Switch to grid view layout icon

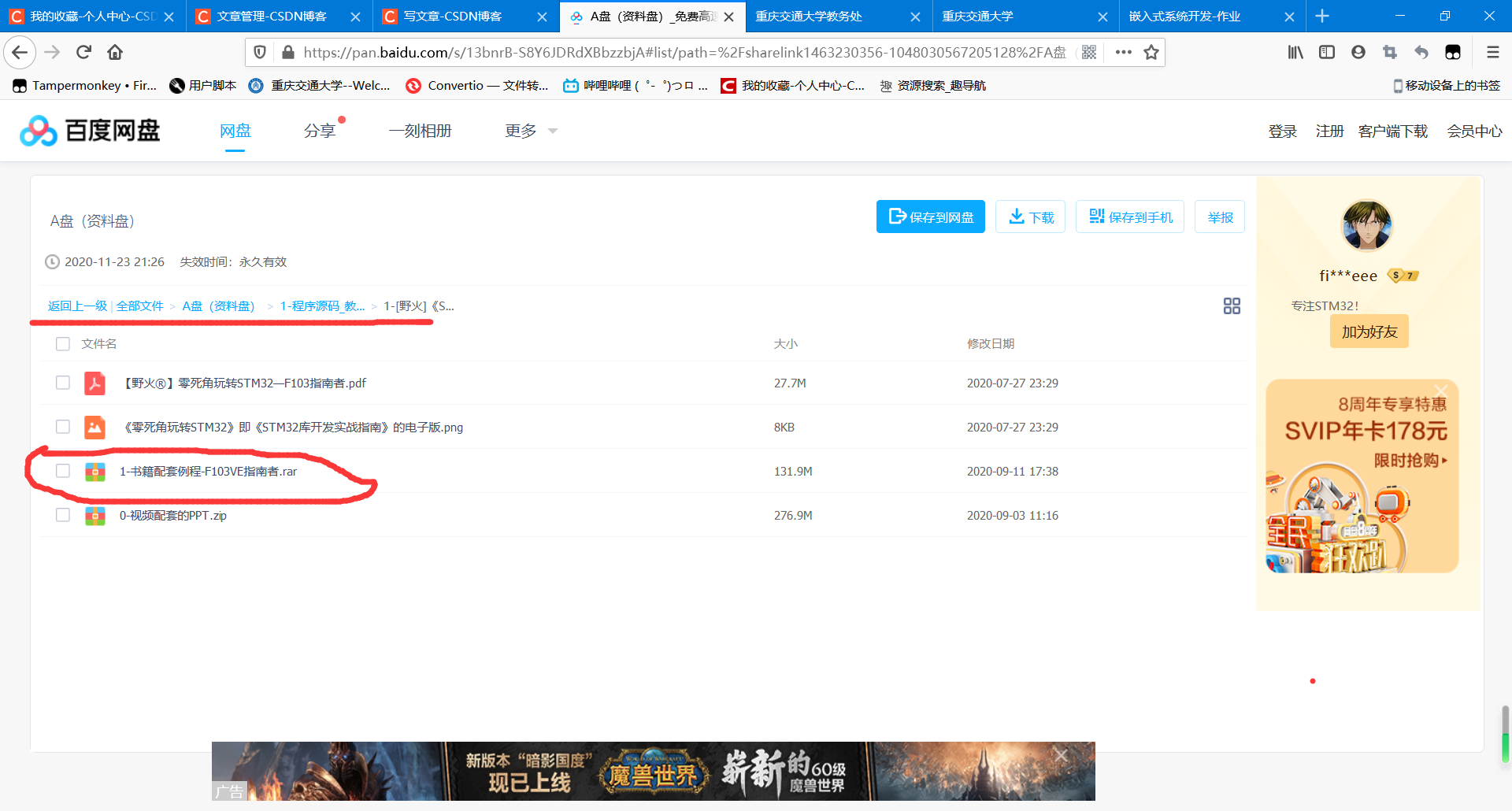(1232, 306)
